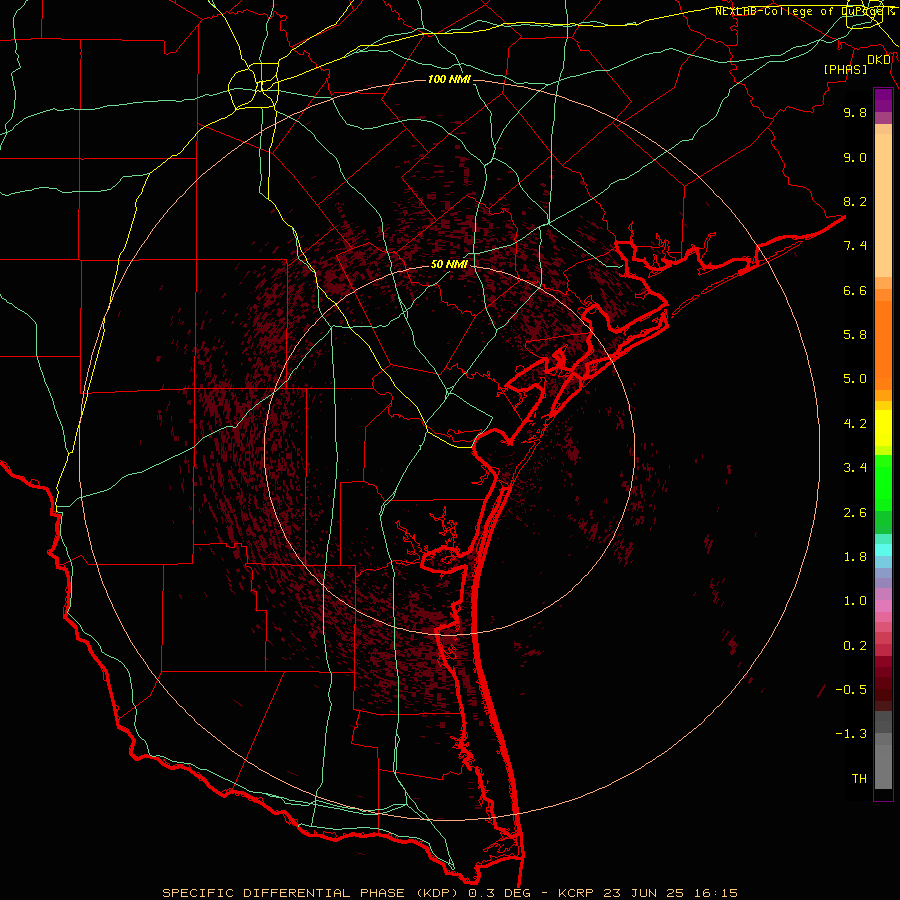900x900 pixels.
Task: Click "SPECIFIC DIFFERENTIAL PHASE" in the bottom caption
Action: click(286, 893)
